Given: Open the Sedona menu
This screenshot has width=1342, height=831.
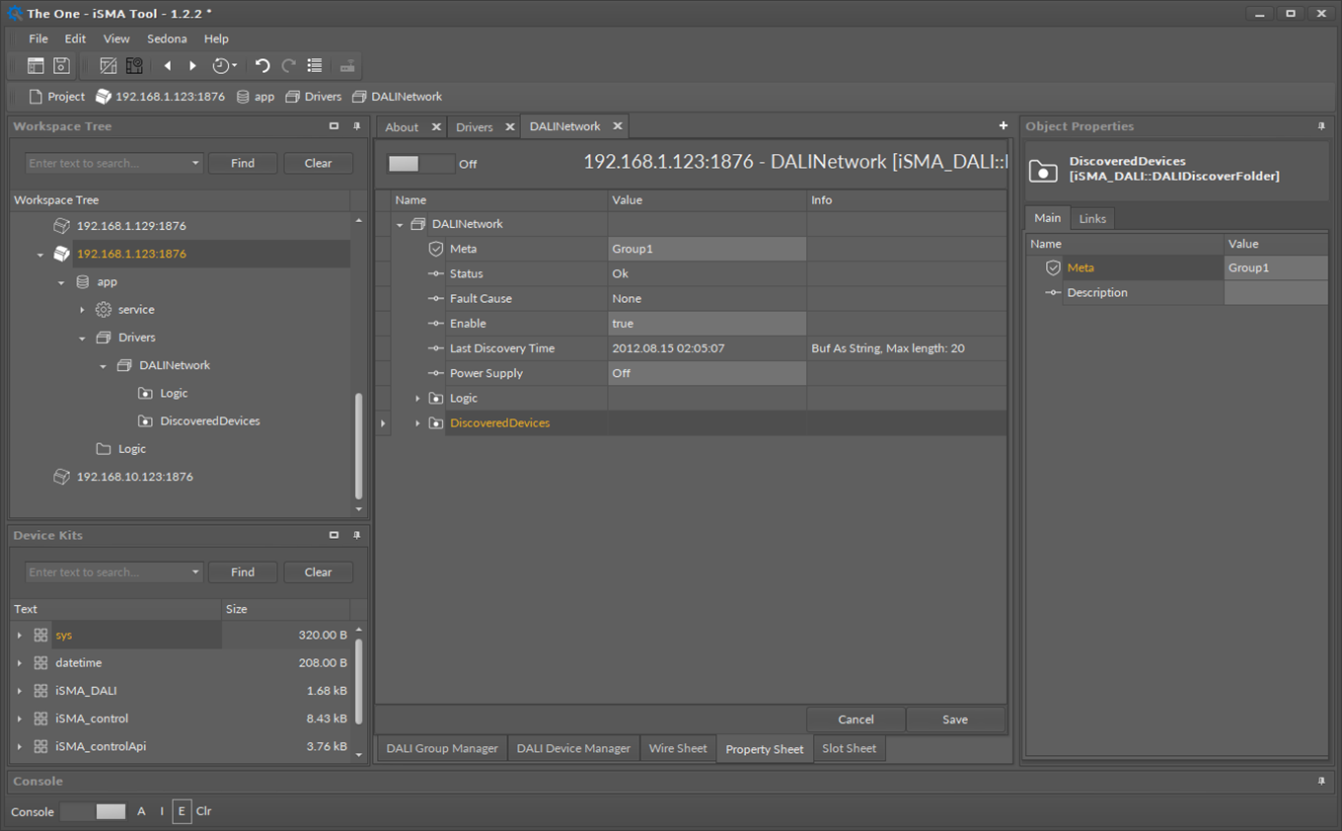Looking at the screenshot, I should pyautogui.click(x=166, y=39).
